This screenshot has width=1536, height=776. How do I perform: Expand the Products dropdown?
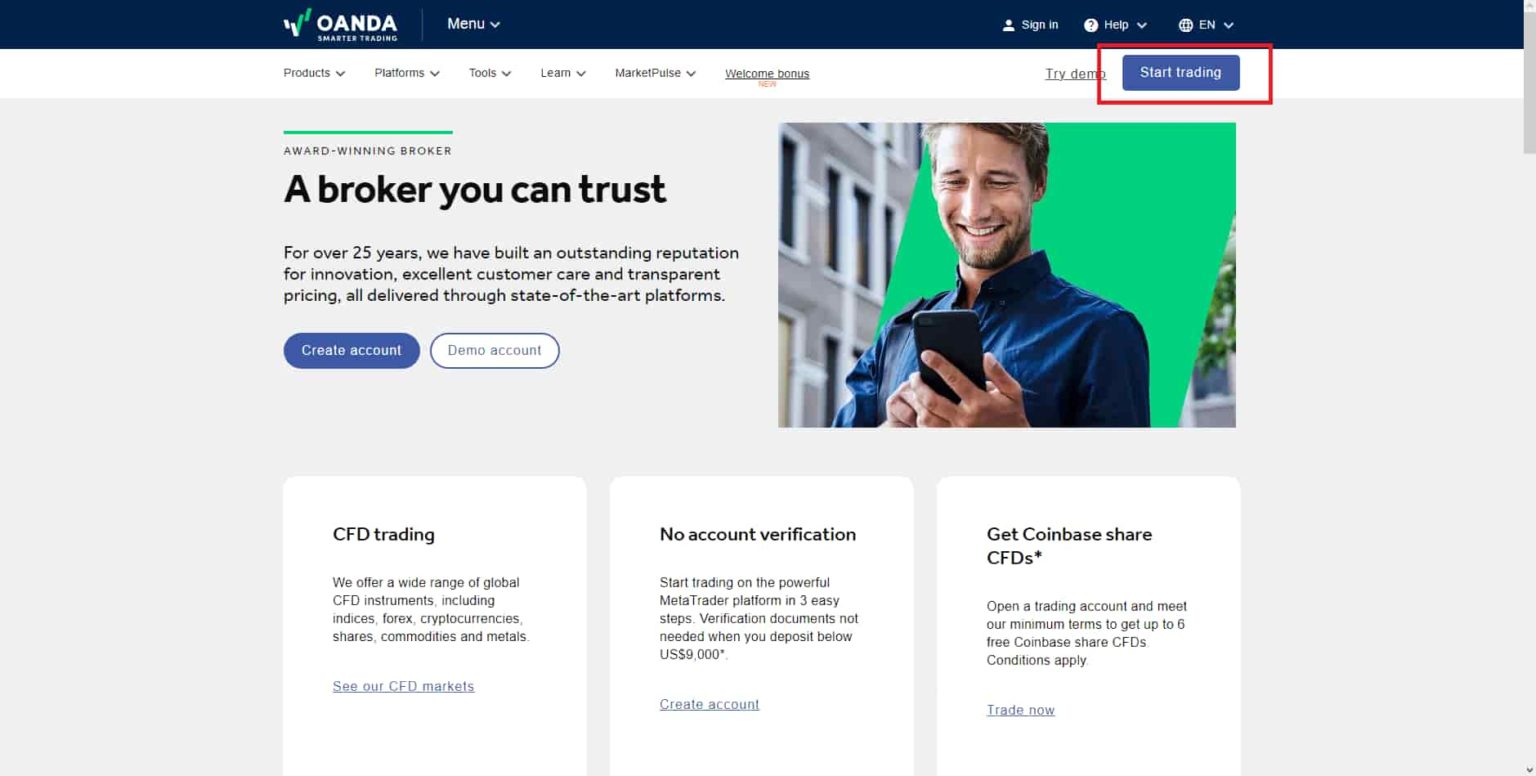(313, 73)
